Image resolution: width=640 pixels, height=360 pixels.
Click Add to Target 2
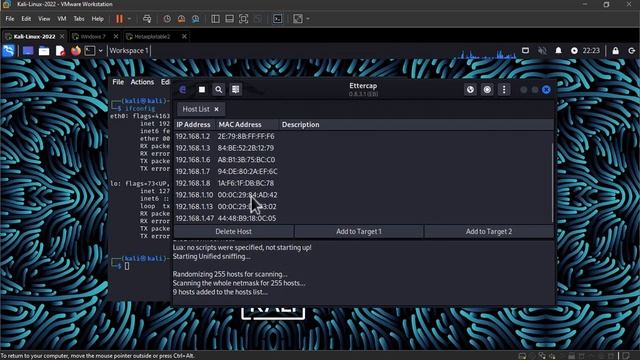point(489,231)
